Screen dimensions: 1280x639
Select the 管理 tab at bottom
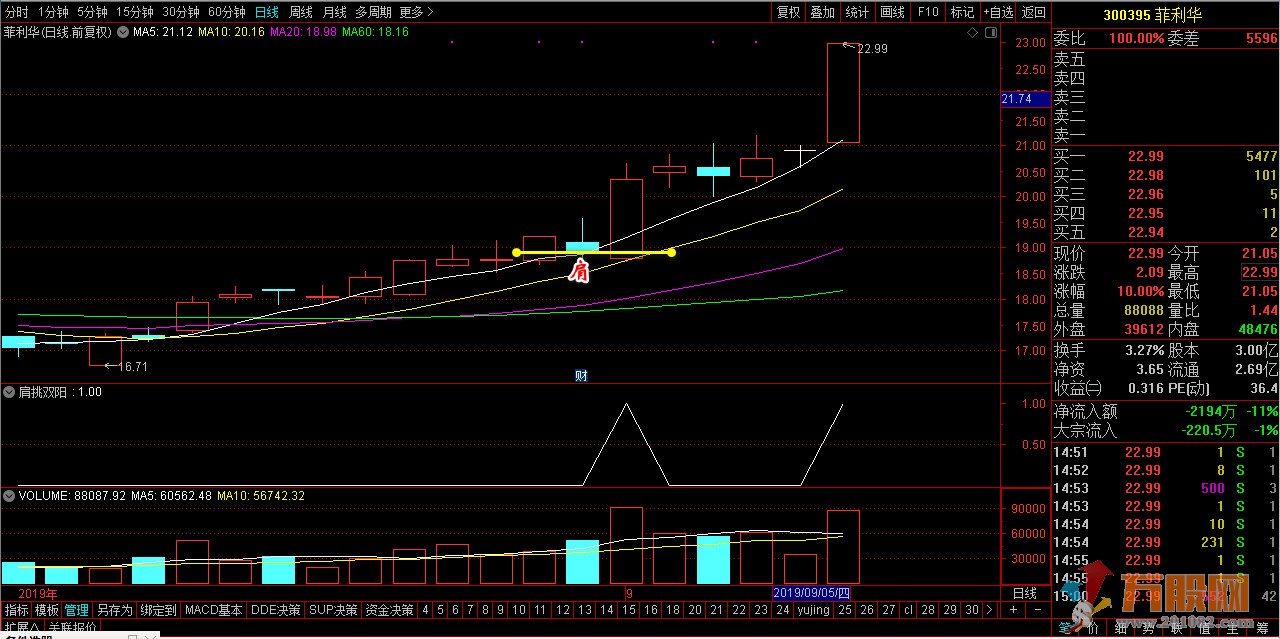pyautogui.click(x=77, y=609)
